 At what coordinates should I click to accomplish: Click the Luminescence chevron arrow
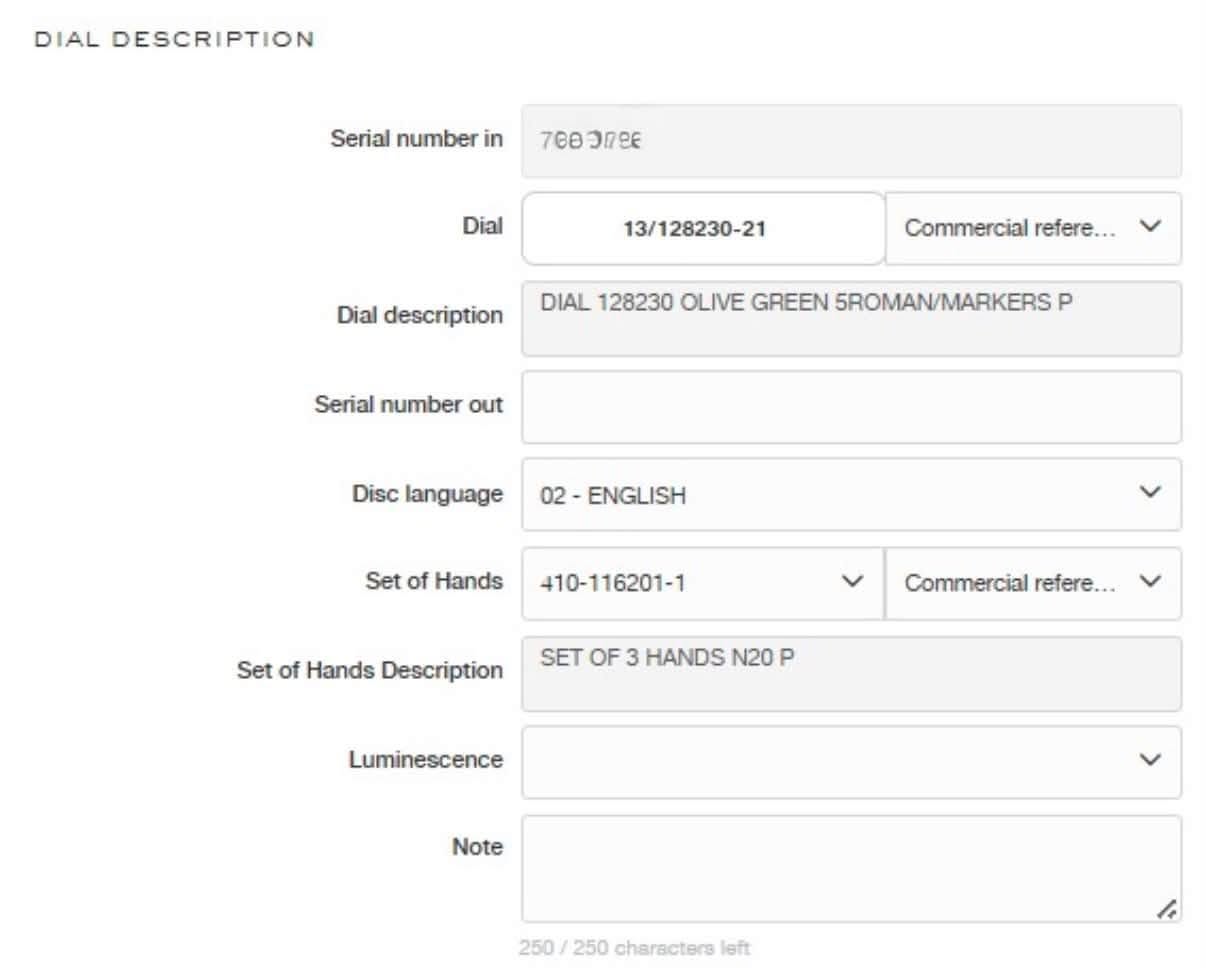(x=1151, y=760)
